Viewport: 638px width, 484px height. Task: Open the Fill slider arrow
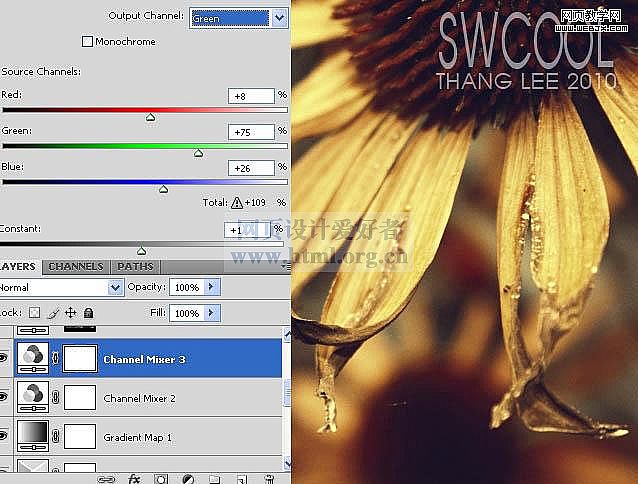[x=212, y=313]
